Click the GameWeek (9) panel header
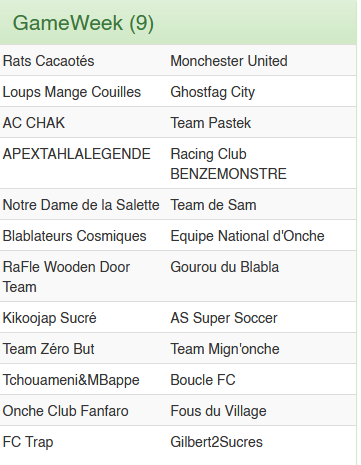361x465 pixels. pos(178,22)
